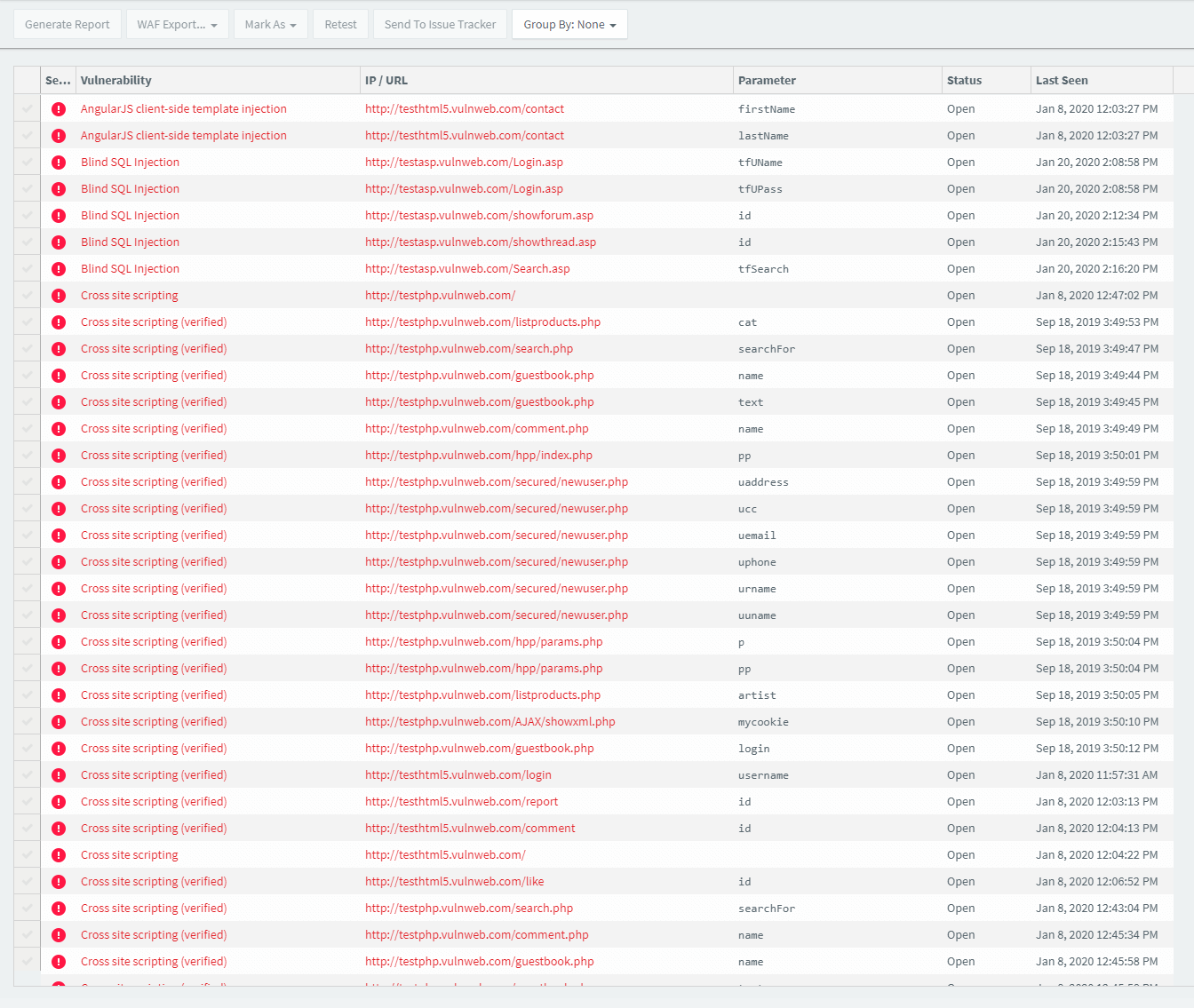Open the testasp.vulnweb.com/Login.asp link
1194x1008 pixels.
[x=464, y=162]
